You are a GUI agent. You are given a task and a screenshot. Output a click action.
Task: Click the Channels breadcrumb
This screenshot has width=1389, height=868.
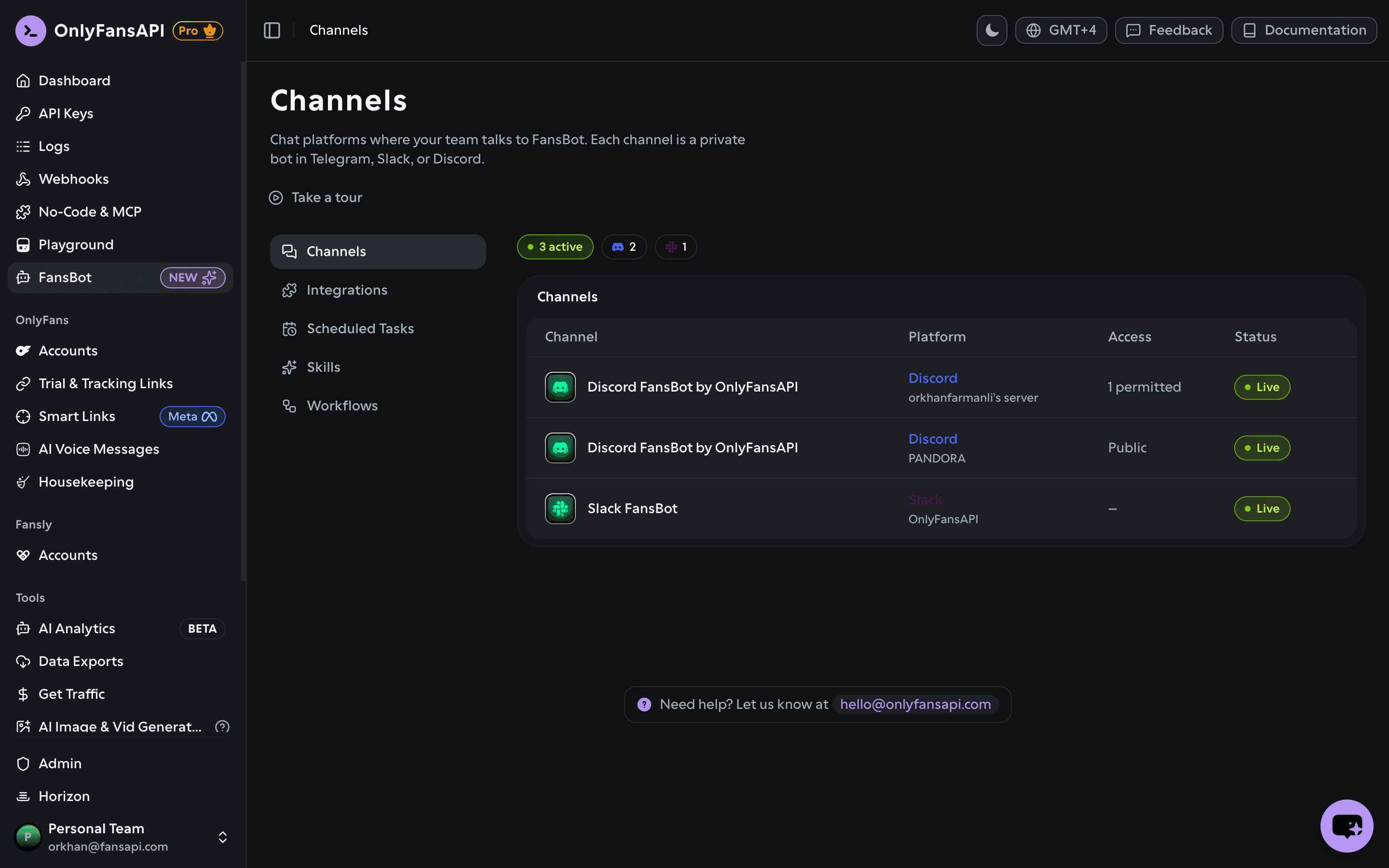point(339,30)
